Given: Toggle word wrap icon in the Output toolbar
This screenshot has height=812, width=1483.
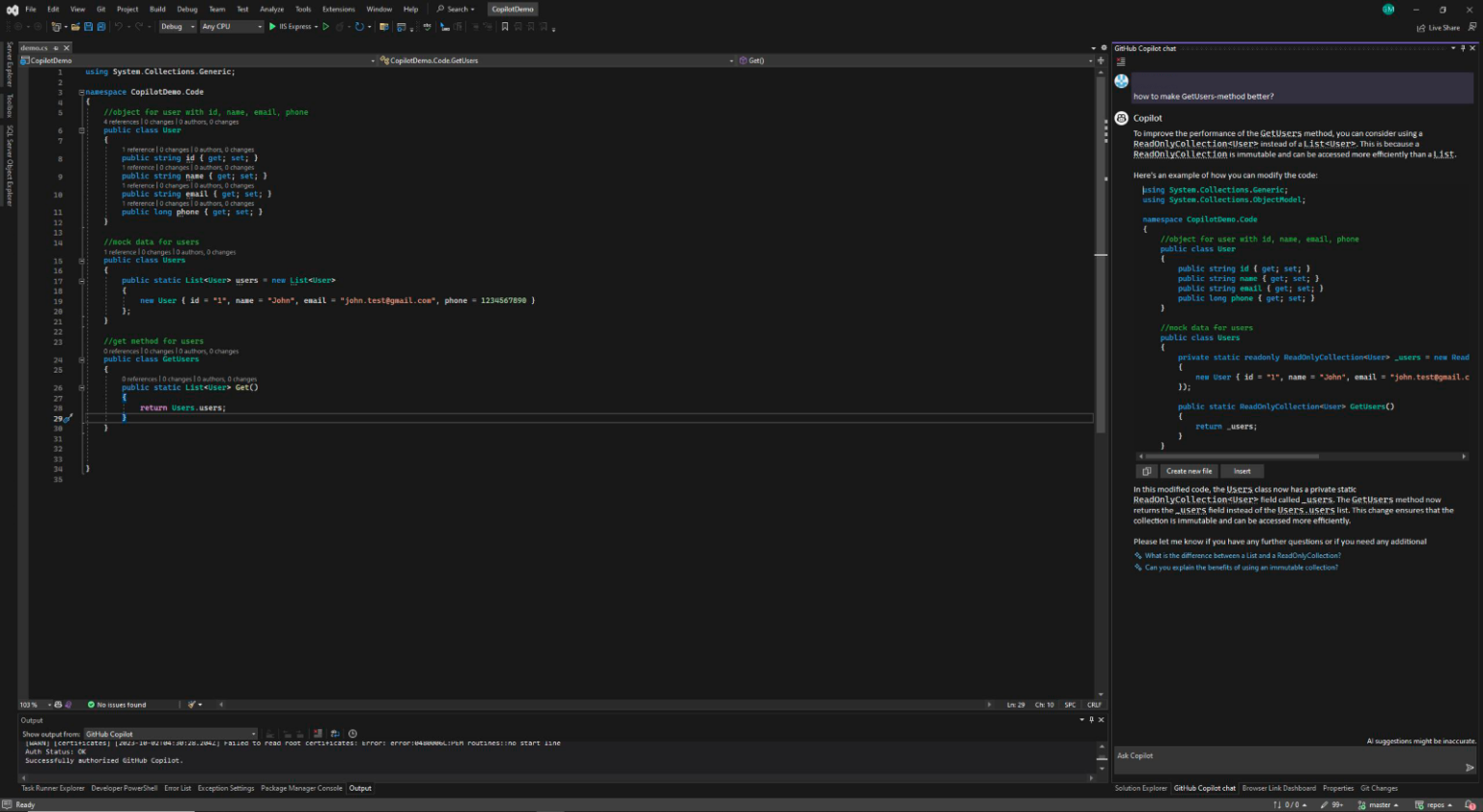Looking at the screenshot, I should coord(334,734).
